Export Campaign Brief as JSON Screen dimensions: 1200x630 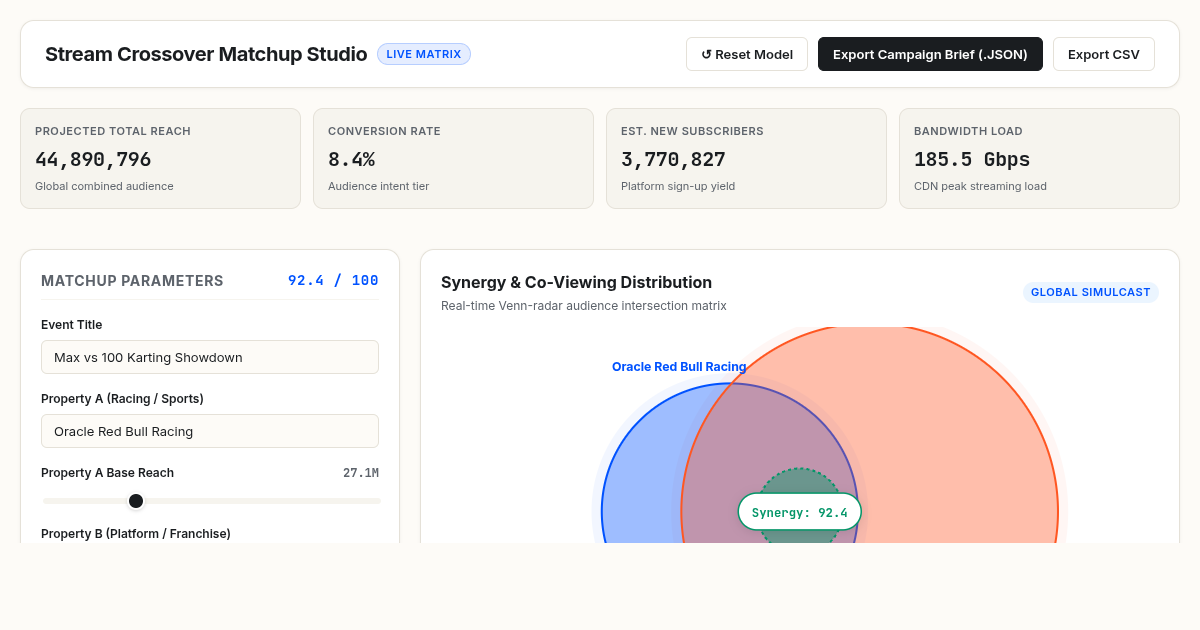click(930, 54)
